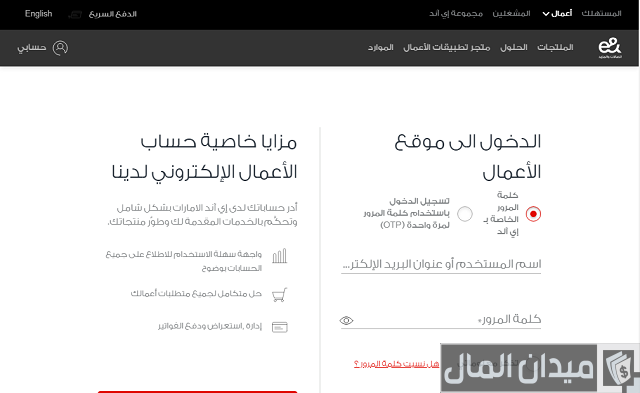The width and height of the screenshot is (640, 393).
Task: Focus the username or email input field
Action: [441, 264]
